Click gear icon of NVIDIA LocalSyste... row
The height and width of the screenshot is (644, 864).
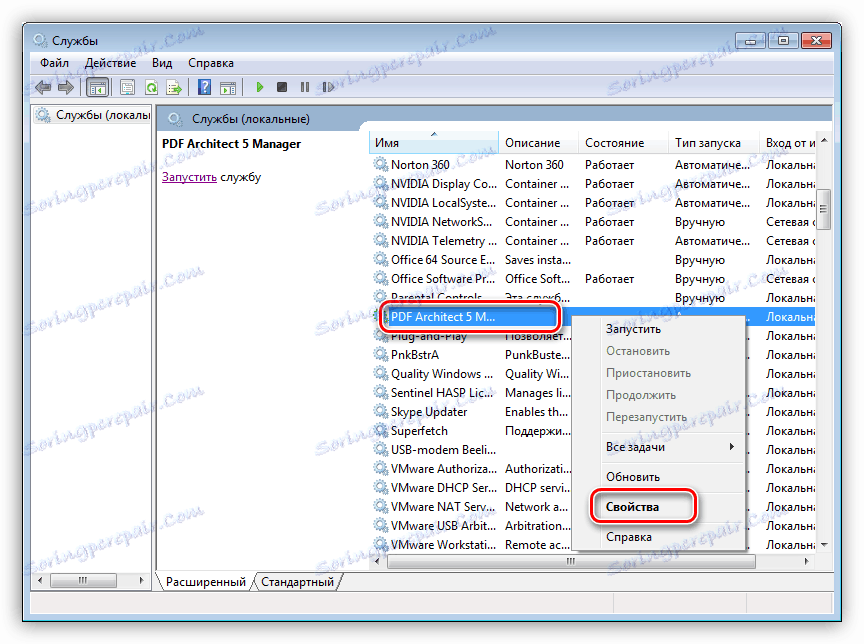tap(380, 202)
